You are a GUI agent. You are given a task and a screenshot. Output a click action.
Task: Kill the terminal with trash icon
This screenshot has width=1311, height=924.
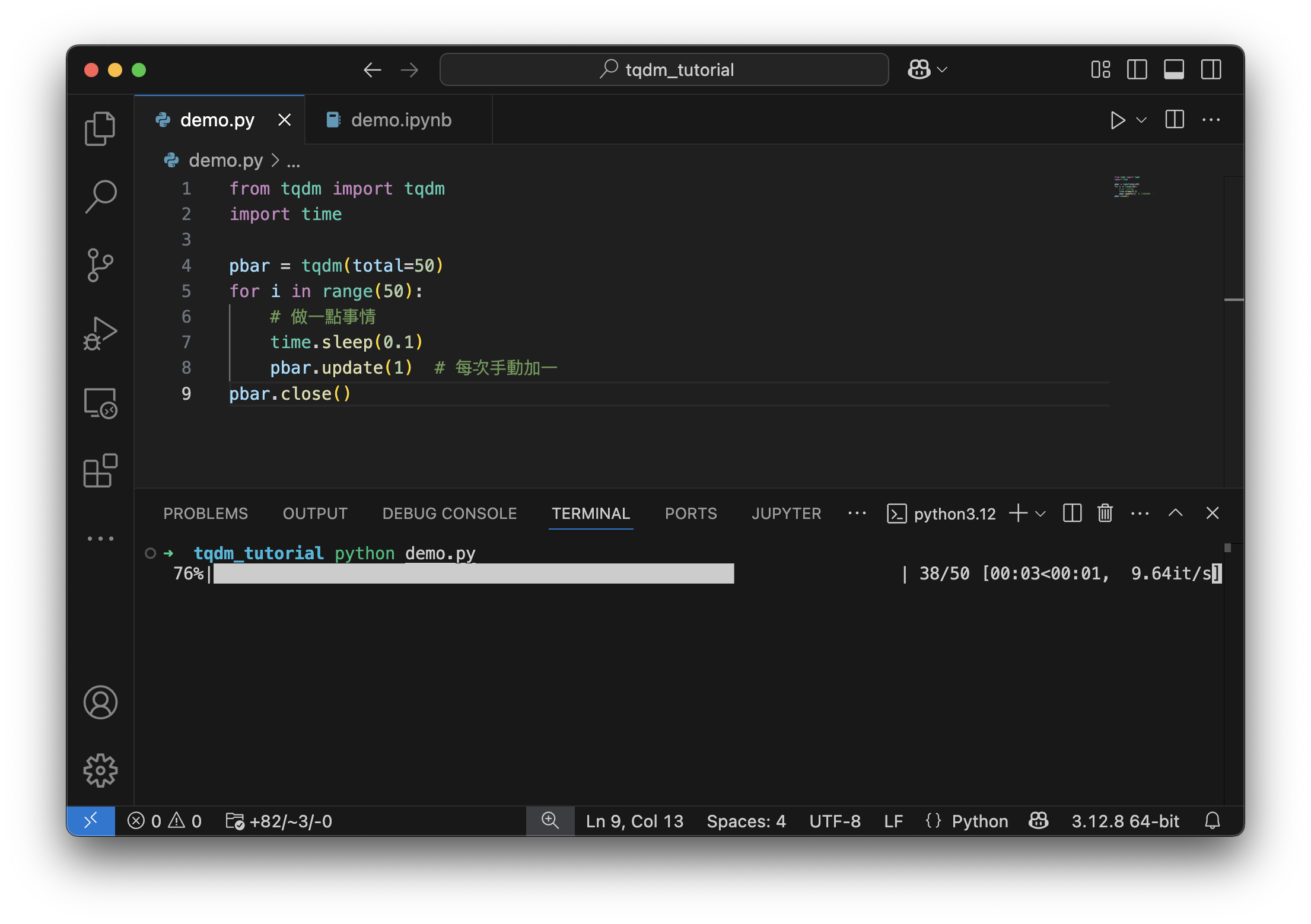click(1105, 513)
